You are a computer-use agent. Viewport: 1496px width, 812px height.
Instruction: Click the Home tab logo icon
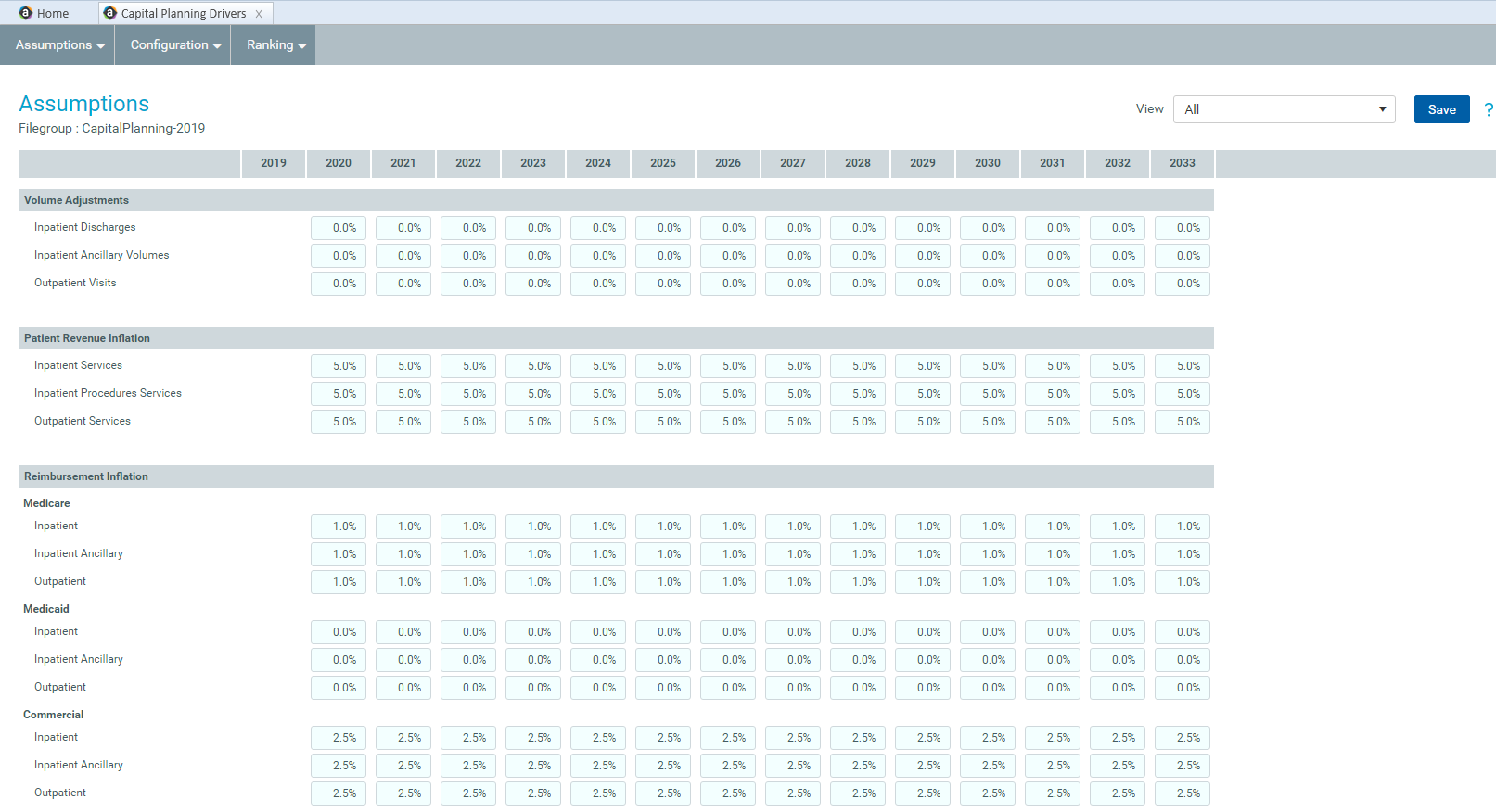(x=26, y=13)
